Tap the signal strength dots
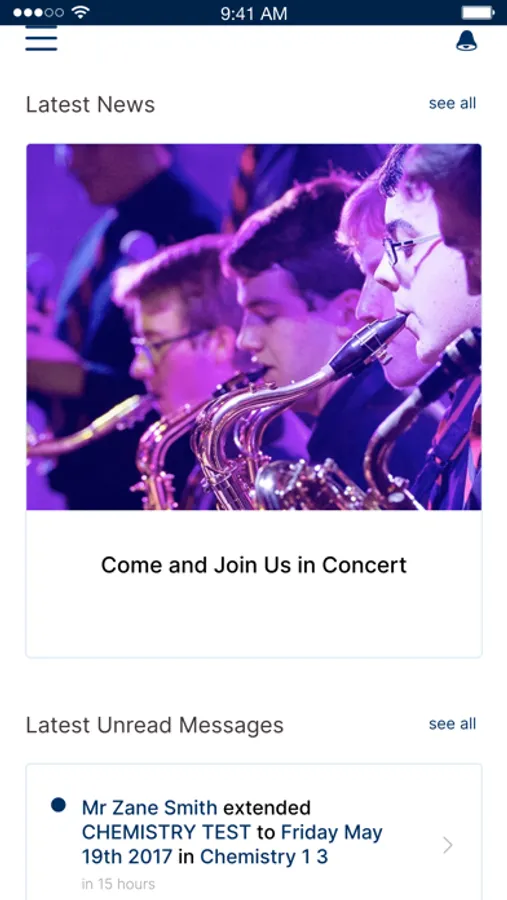This screenshot has height=900, width=507. click(38, 12)
